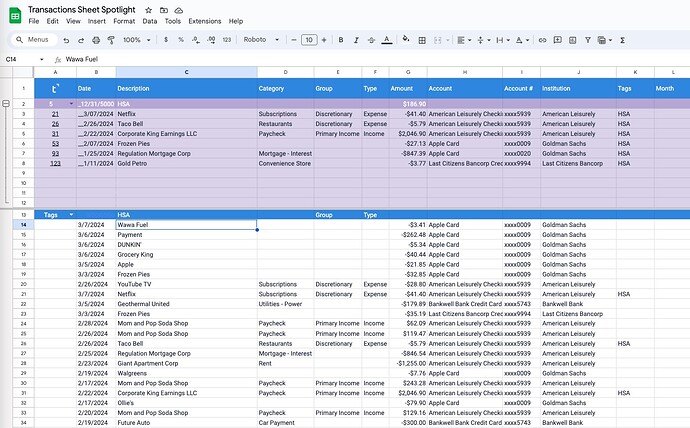690x428 pixels.
Task: Open the borders tool
Action: (422, 40)
